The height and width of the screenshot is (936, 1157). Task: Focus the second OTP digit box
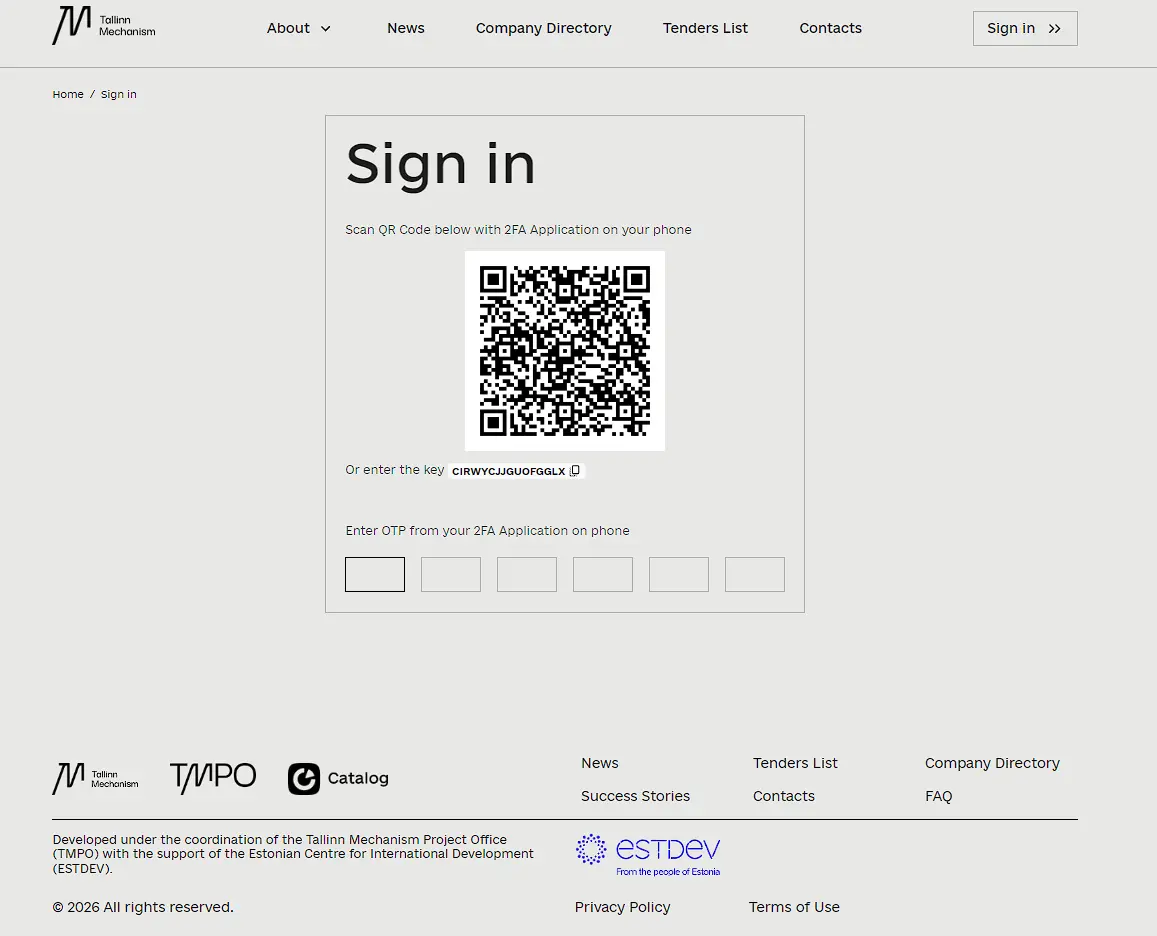451,574
